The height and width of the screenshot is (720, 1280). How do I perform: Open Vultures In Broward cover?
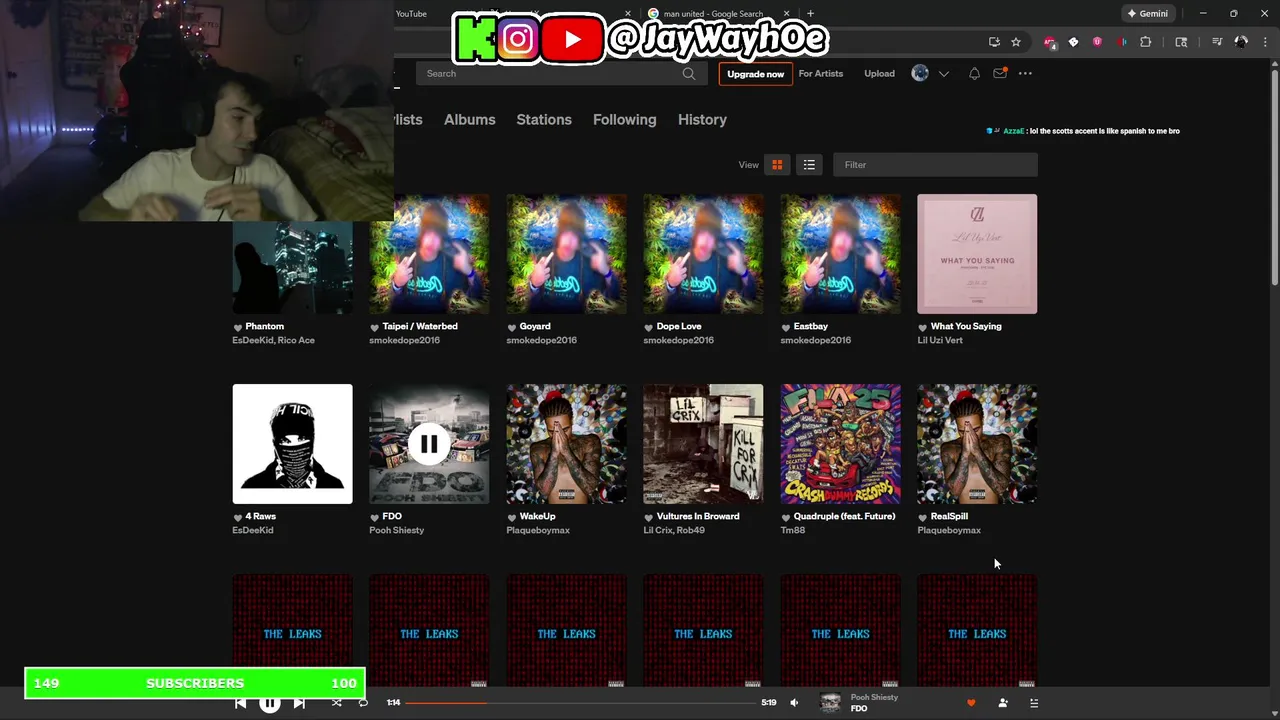pos(703,444)
